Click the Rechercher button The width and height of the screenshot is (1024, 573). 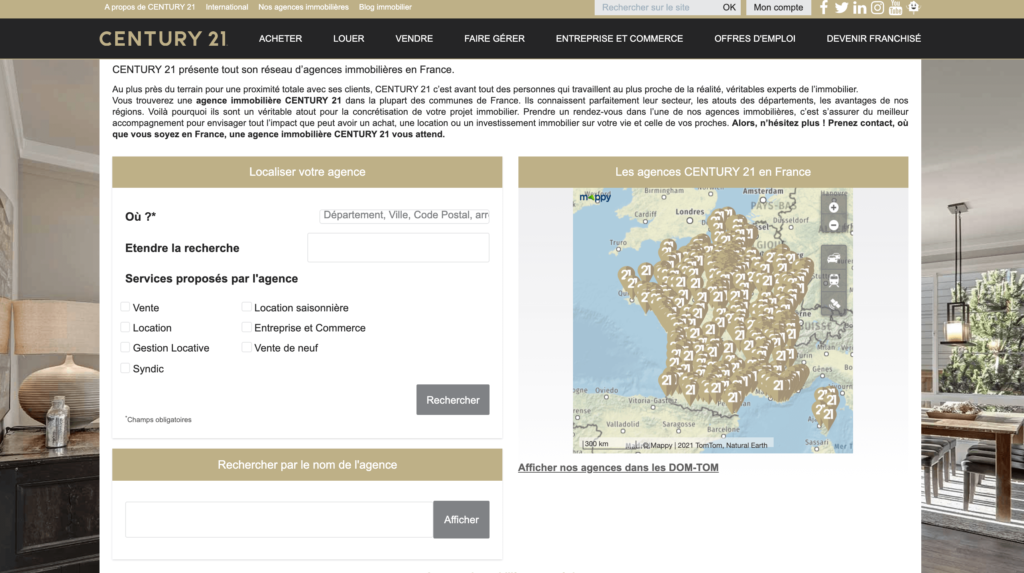[453, 400]
